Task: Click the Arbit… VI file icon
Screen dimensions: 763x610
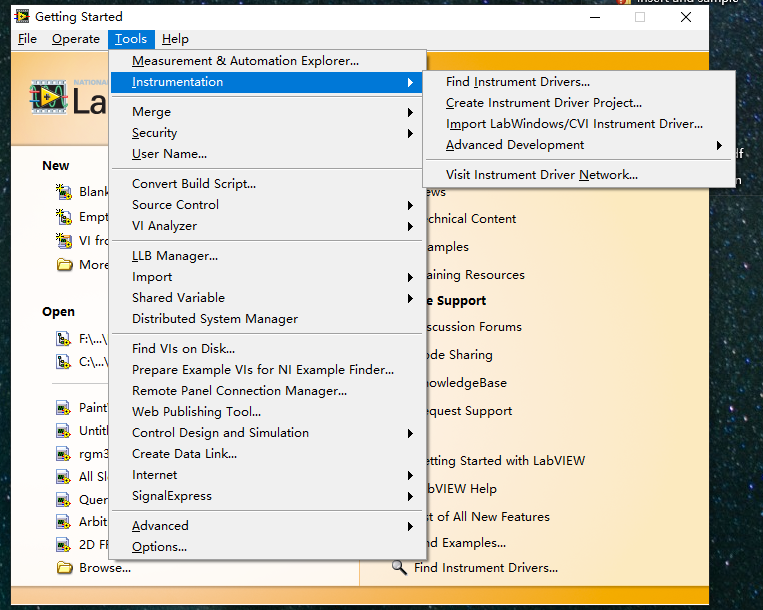Action: pyautogui.click(x=63, y=522)
